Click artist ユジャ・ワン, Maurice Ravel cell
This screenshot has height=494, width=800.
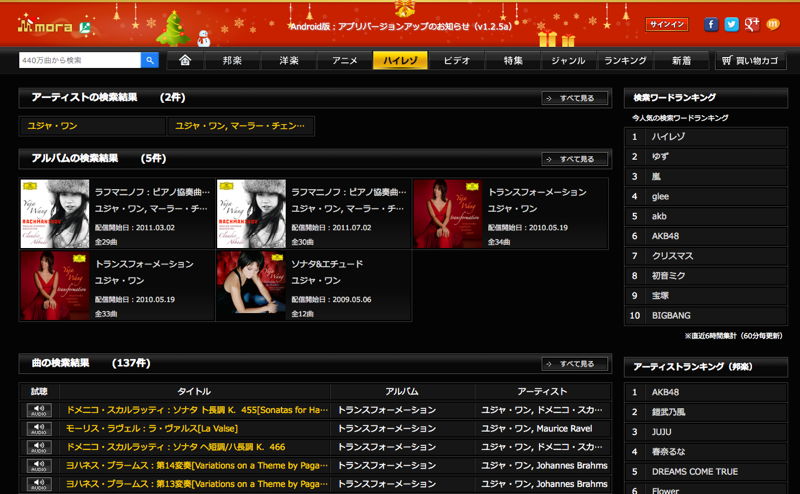click(537, 429)
